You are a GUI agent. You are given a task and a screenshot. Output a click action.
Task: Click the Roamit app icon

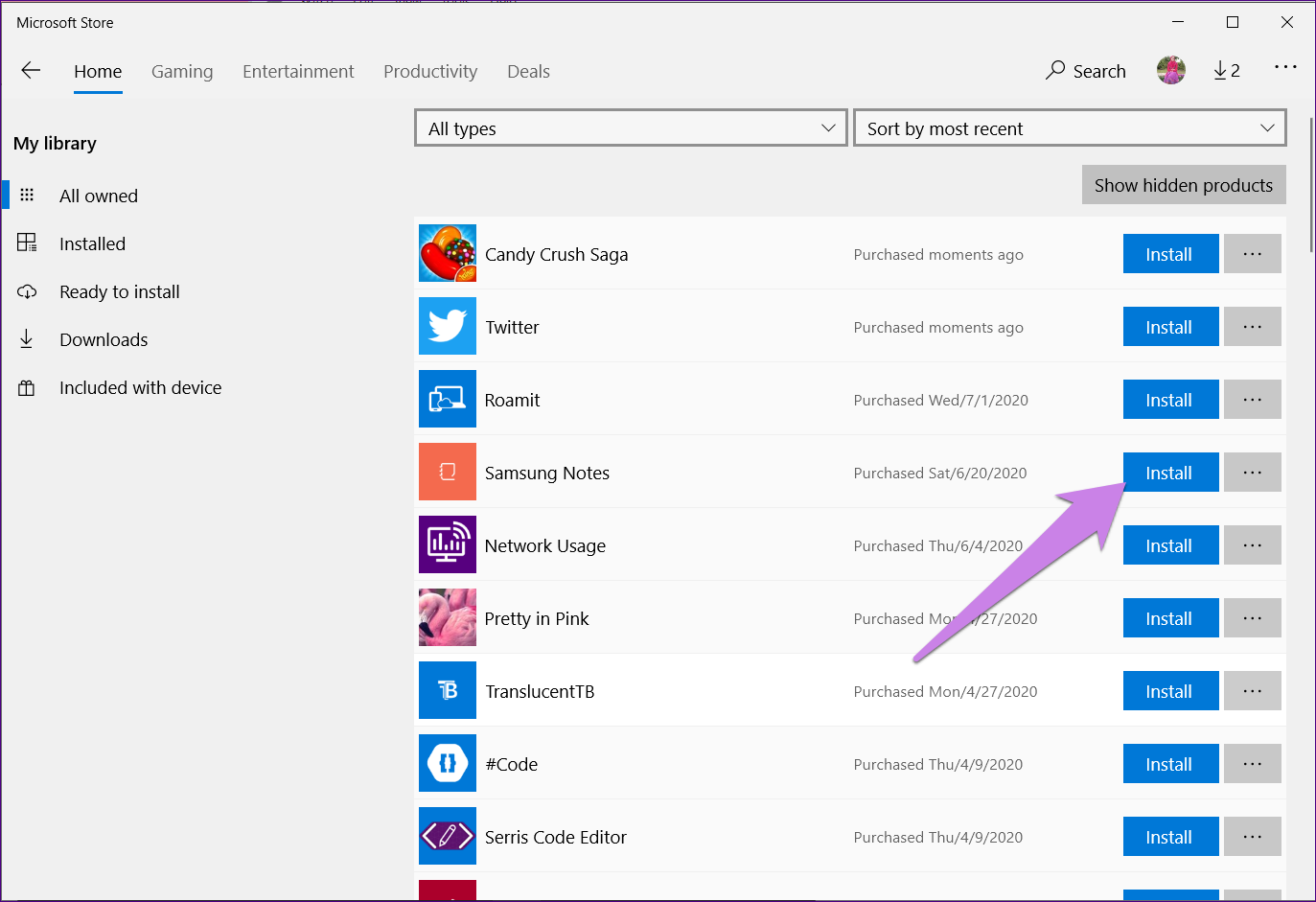(x=448, y=399)
